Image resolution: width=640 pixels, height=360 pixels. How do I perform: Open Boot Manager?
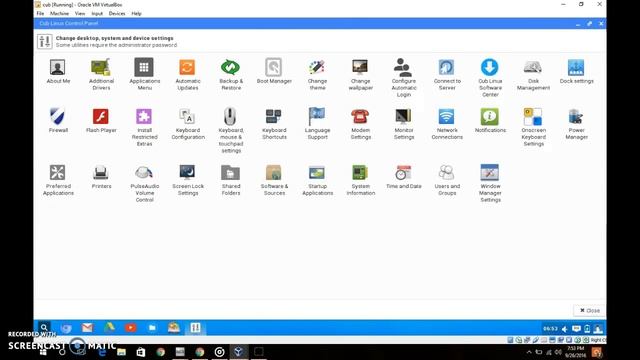pos(274,71)
